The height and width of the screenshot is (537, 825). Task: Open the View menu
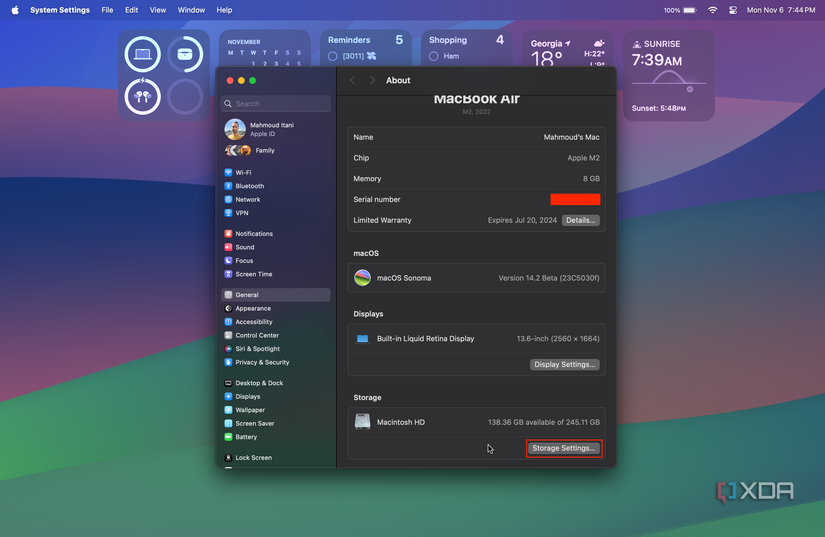pos(158,10)
